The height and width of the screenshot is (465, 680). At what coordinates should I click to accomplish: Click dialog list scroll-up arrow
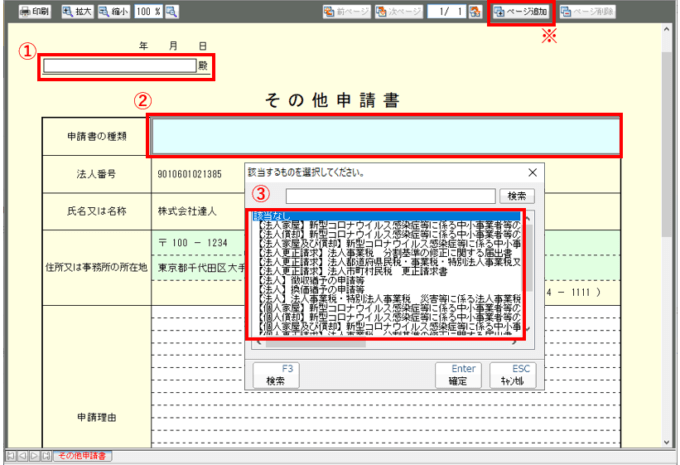point(529,218)
